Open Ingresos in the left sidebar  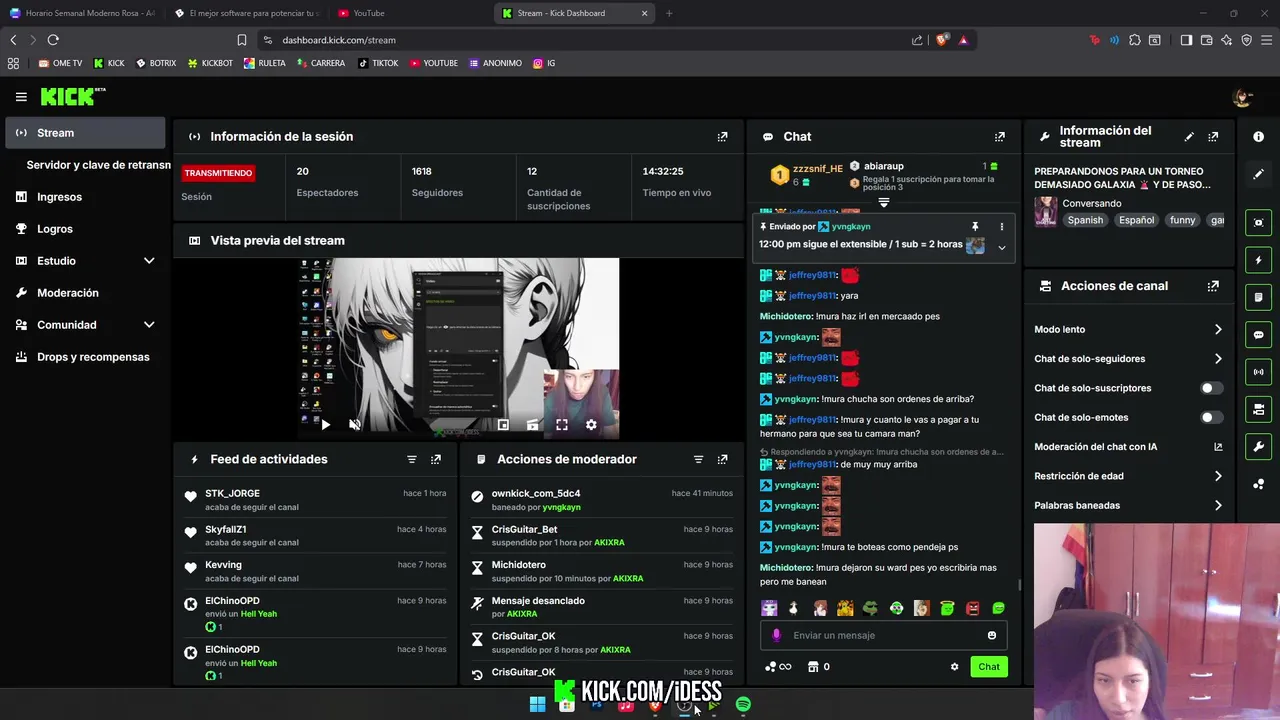85,197
